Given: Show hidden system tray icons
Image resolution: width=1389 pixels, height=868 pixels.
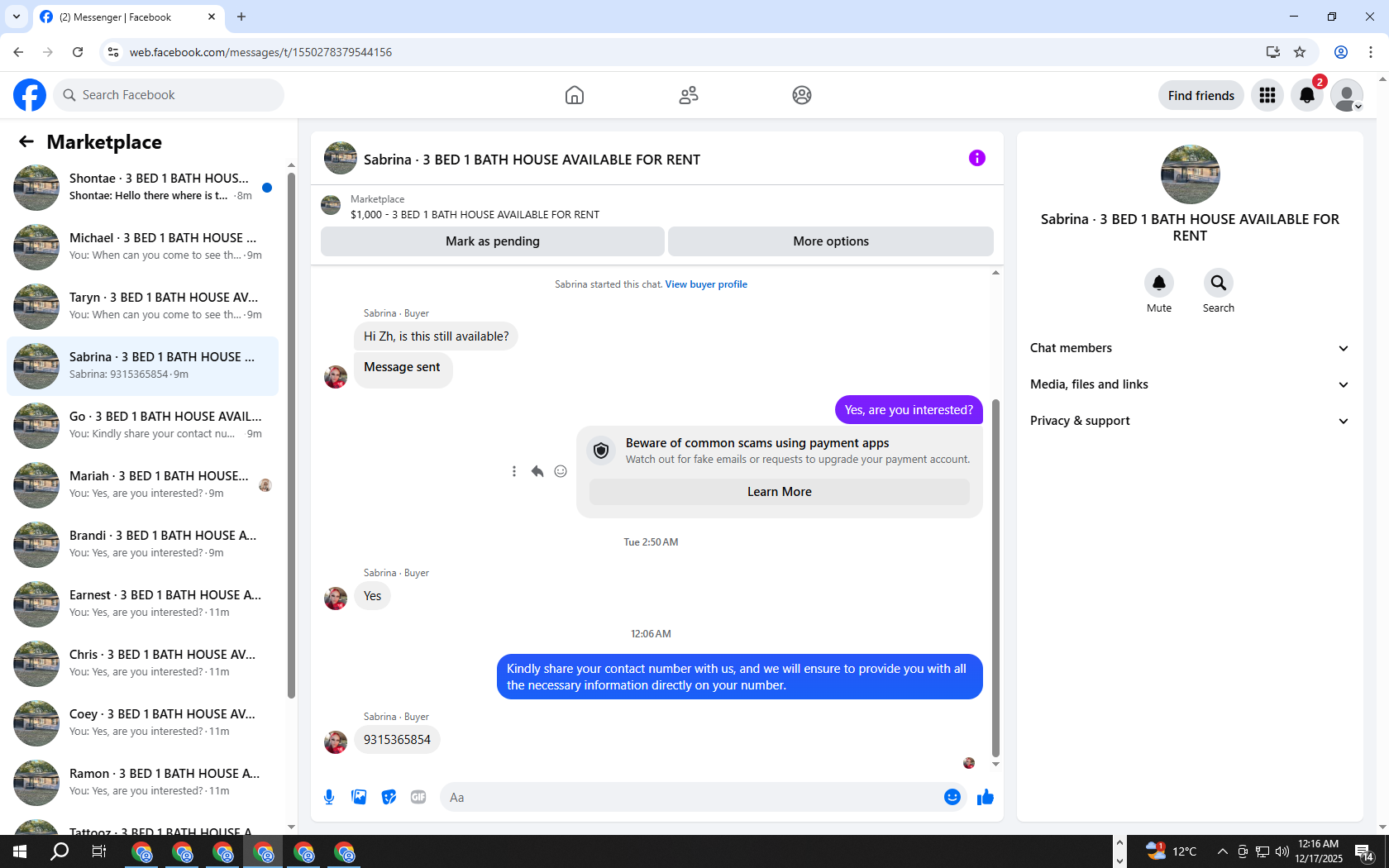Looking at the screenshot, I should click(x=1223, y=851).
